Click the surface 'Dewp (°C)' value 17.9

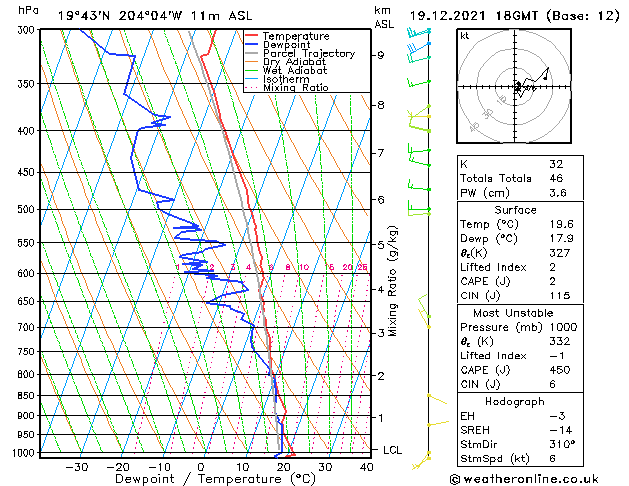tap(561, 239)
